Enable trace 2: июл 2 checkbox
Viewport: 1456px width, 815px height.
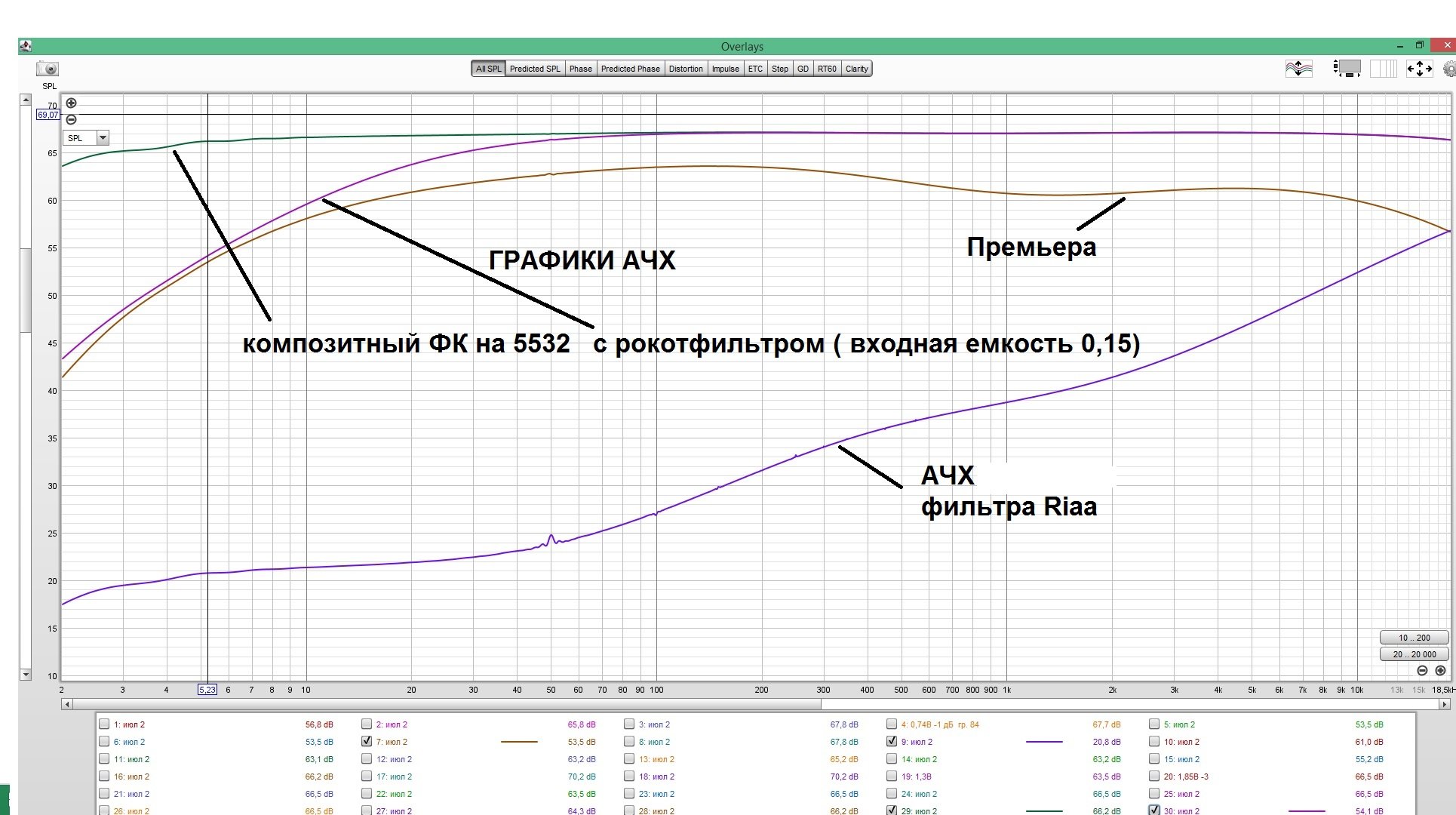click(x=367, y=724)
